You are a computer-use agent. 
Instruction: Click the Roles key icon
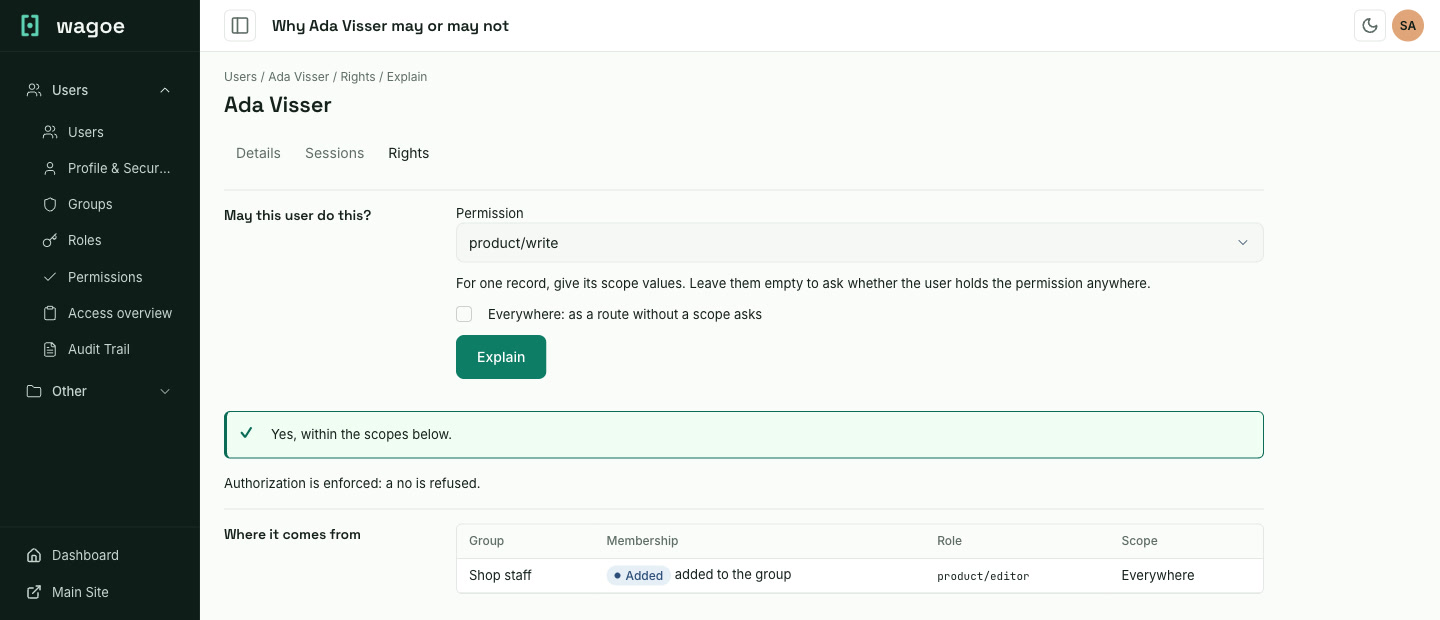coord(50,240)
